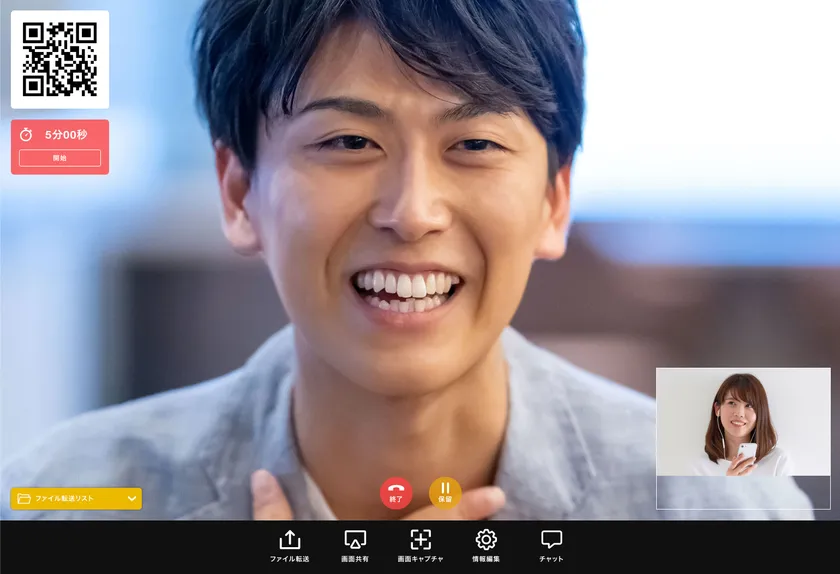Open ファイル転送 file transfer in toolbar
This screenshot has width=840, height=574.
tap(289, 546)
